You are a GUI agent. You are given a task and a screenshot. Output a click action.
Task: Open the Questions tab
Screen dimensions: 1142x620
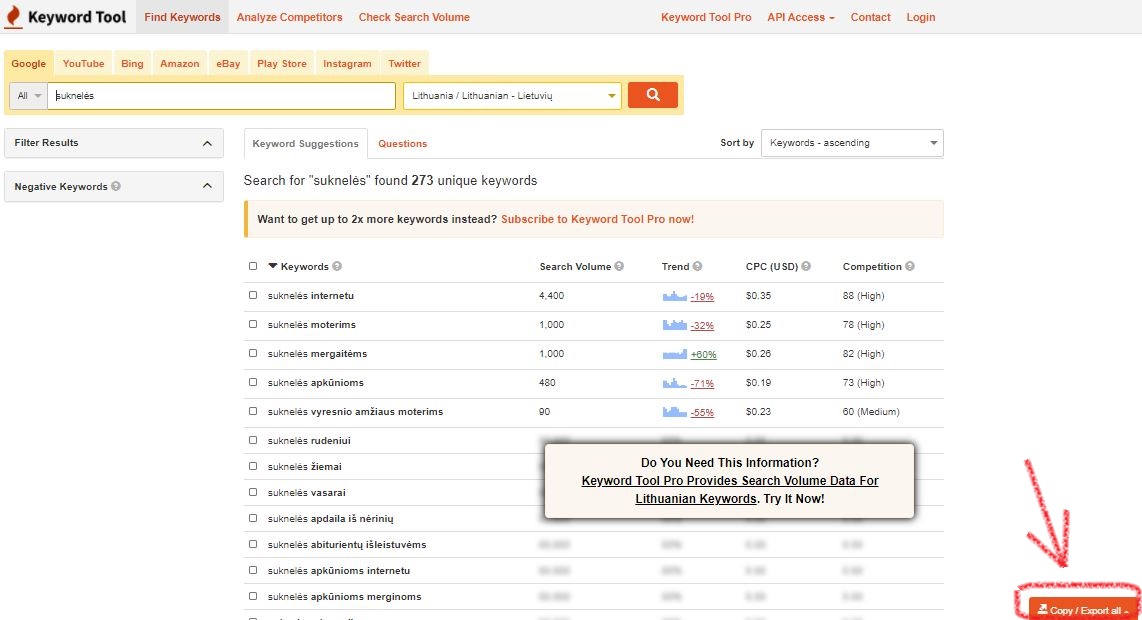tap(402, 144)
